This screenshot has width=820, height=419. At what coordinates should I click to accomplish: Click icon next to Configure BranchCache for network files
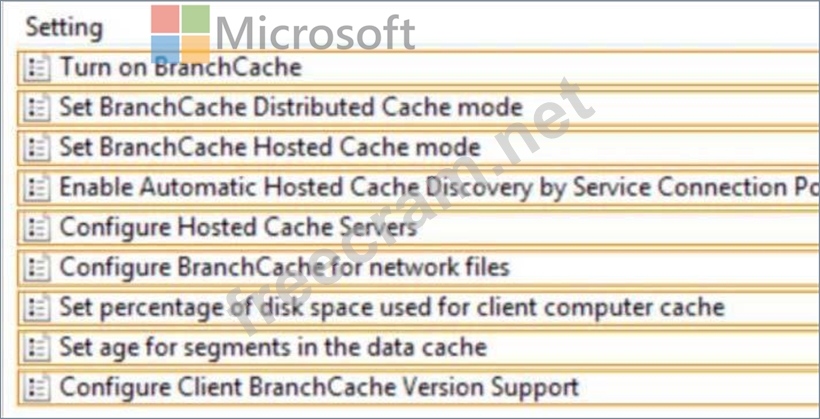pos(37,268)
